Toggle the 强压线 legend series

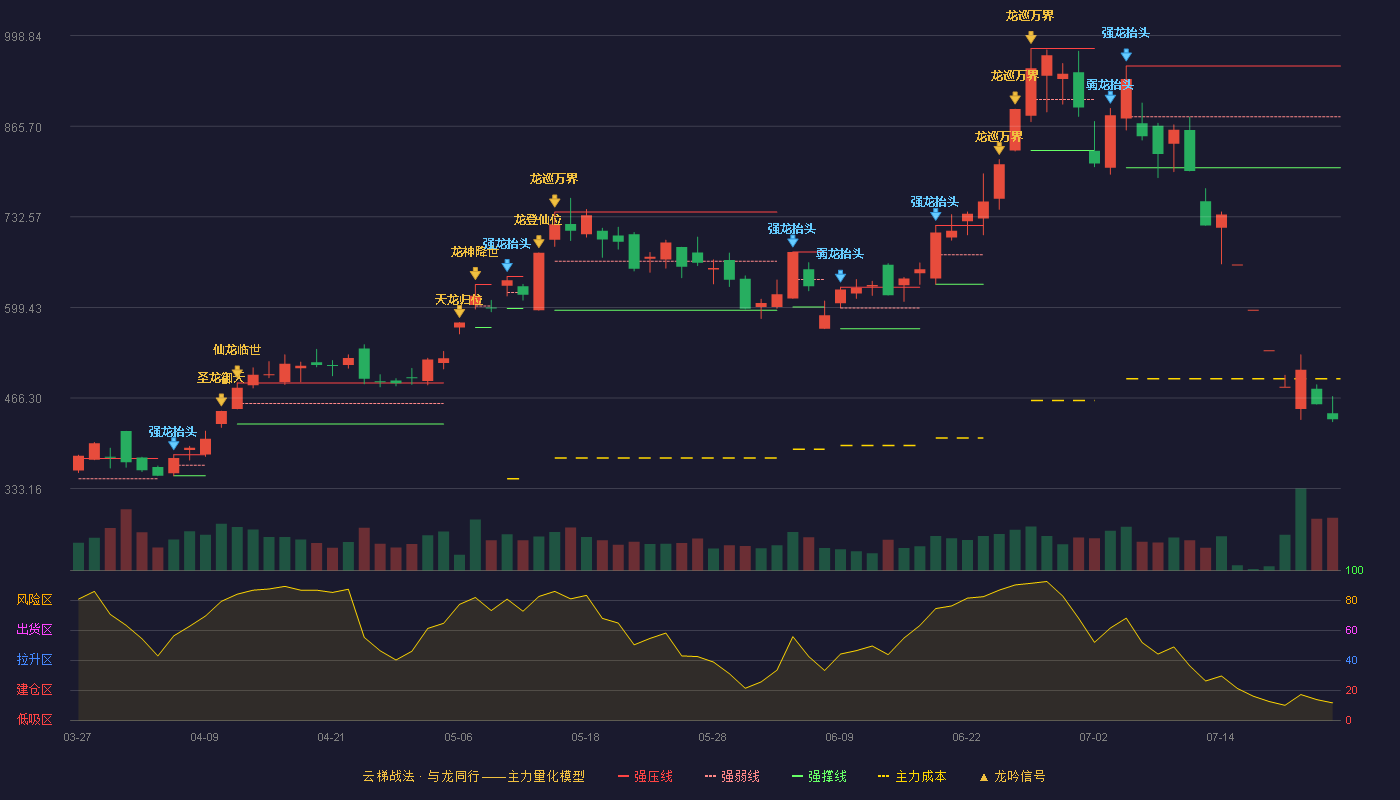645,776
